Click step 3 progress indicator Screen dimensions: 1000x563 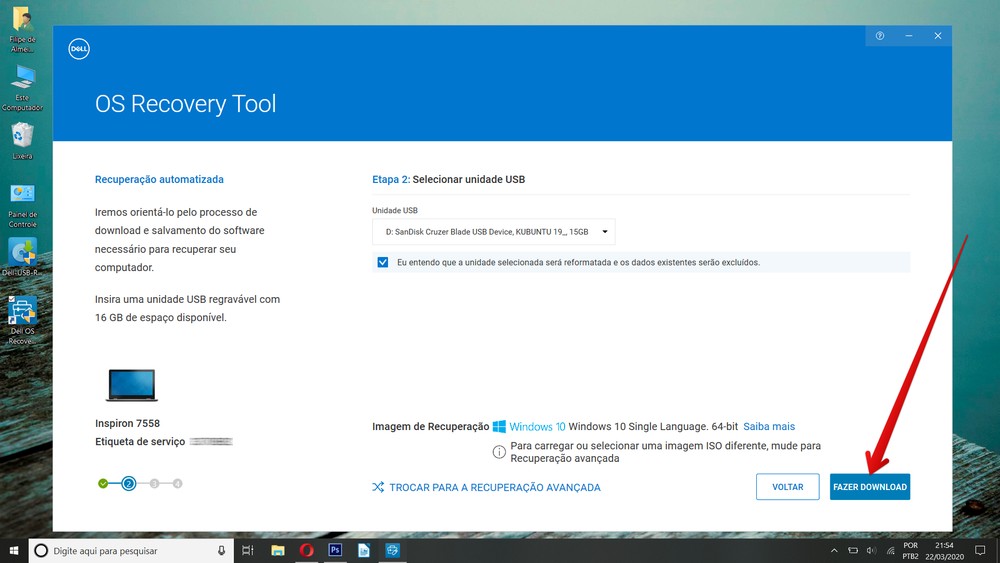click(x=154, y=483)
